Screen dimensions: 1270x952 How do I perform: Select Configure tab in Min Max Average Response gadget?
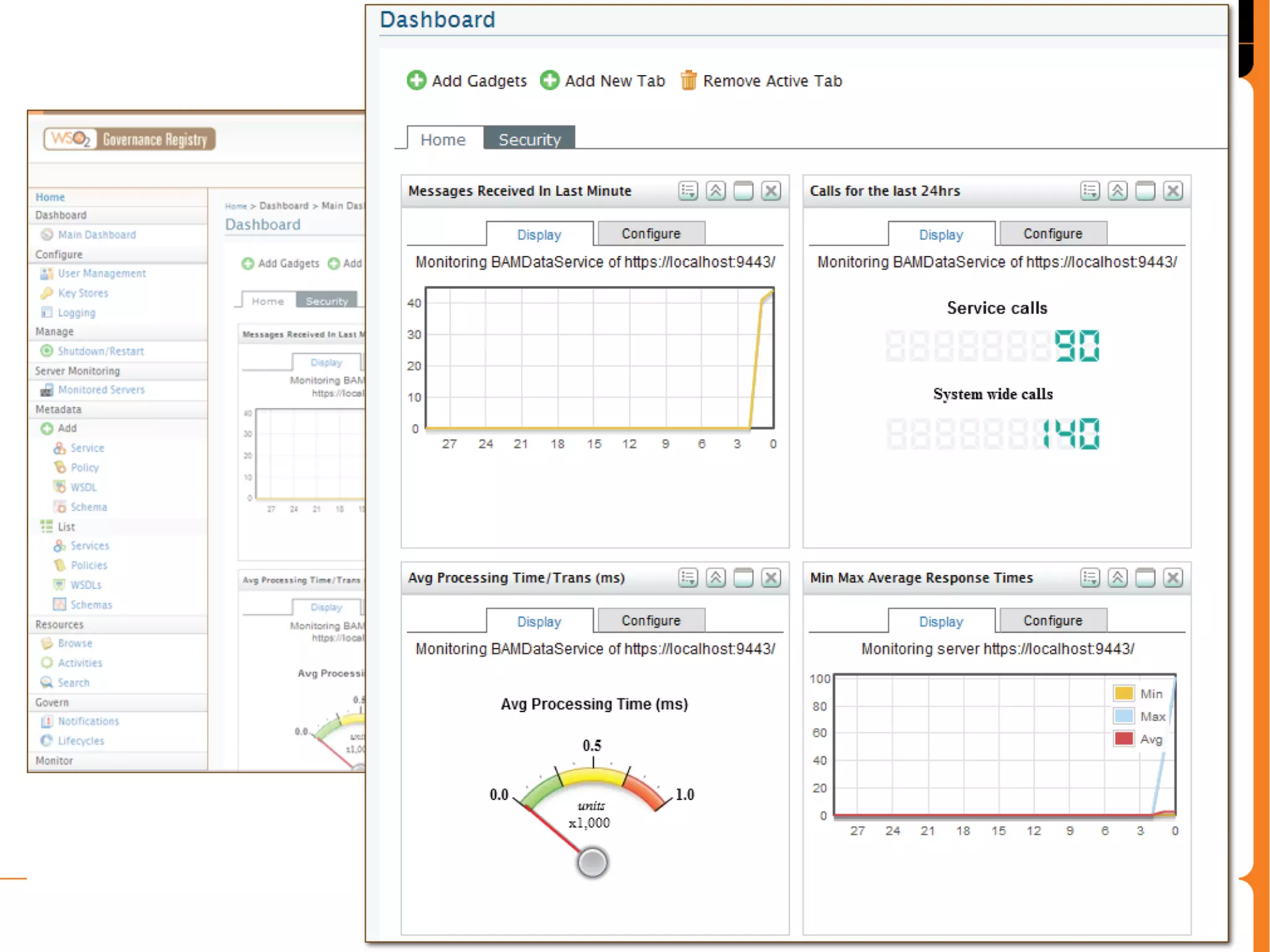1052,621
